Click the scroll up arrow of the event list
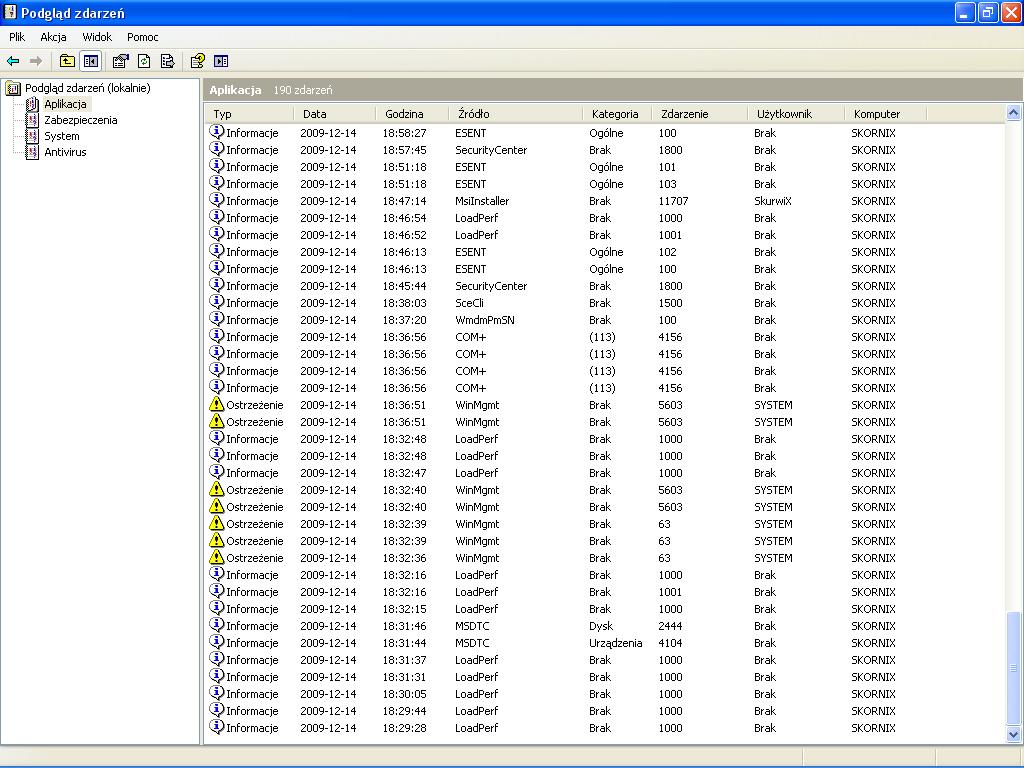 (x=1014, y=113)
